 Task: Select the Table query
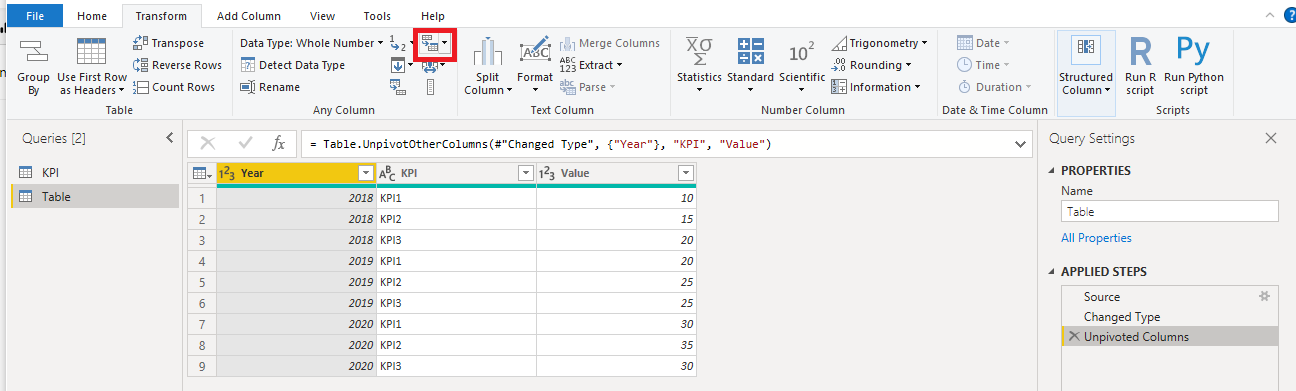pos(95,197)
